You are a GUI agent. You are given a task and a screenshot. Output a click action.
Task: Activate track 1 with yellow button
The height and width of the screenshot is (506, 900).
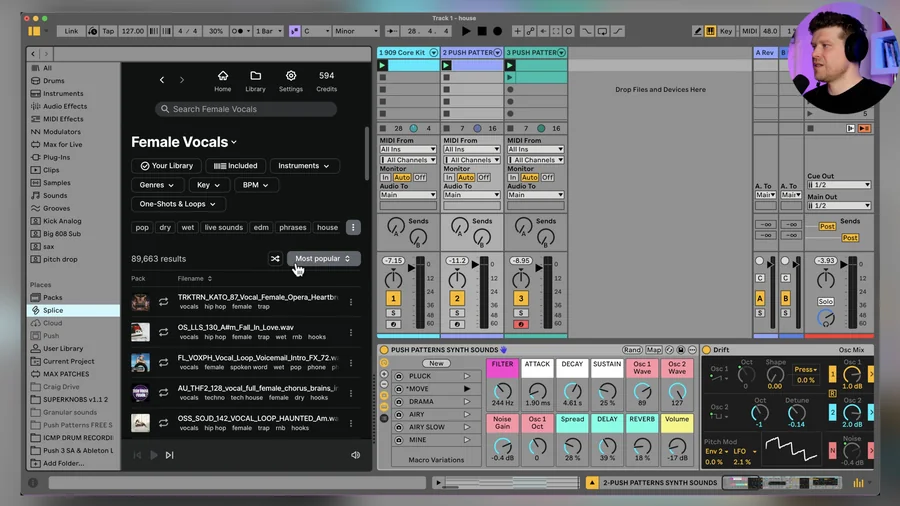coord(393,298)
